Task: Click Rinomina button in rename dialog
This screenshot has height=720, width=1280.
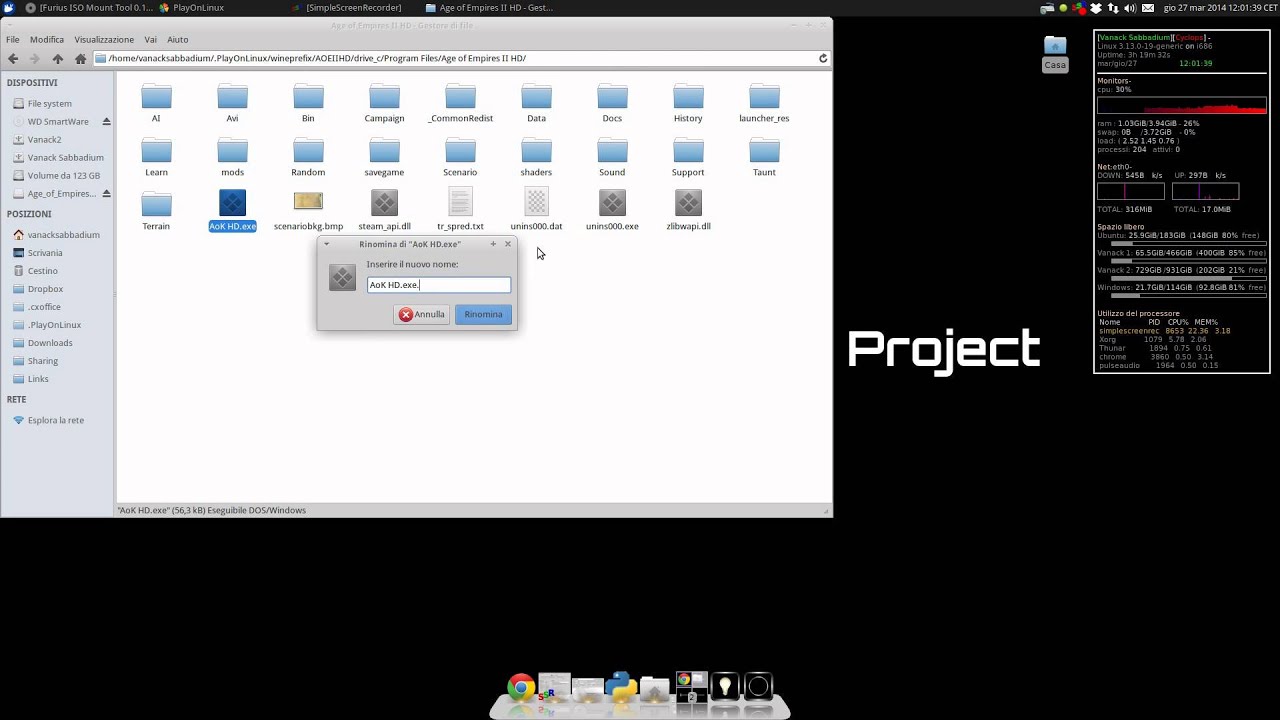Action: 483,314
